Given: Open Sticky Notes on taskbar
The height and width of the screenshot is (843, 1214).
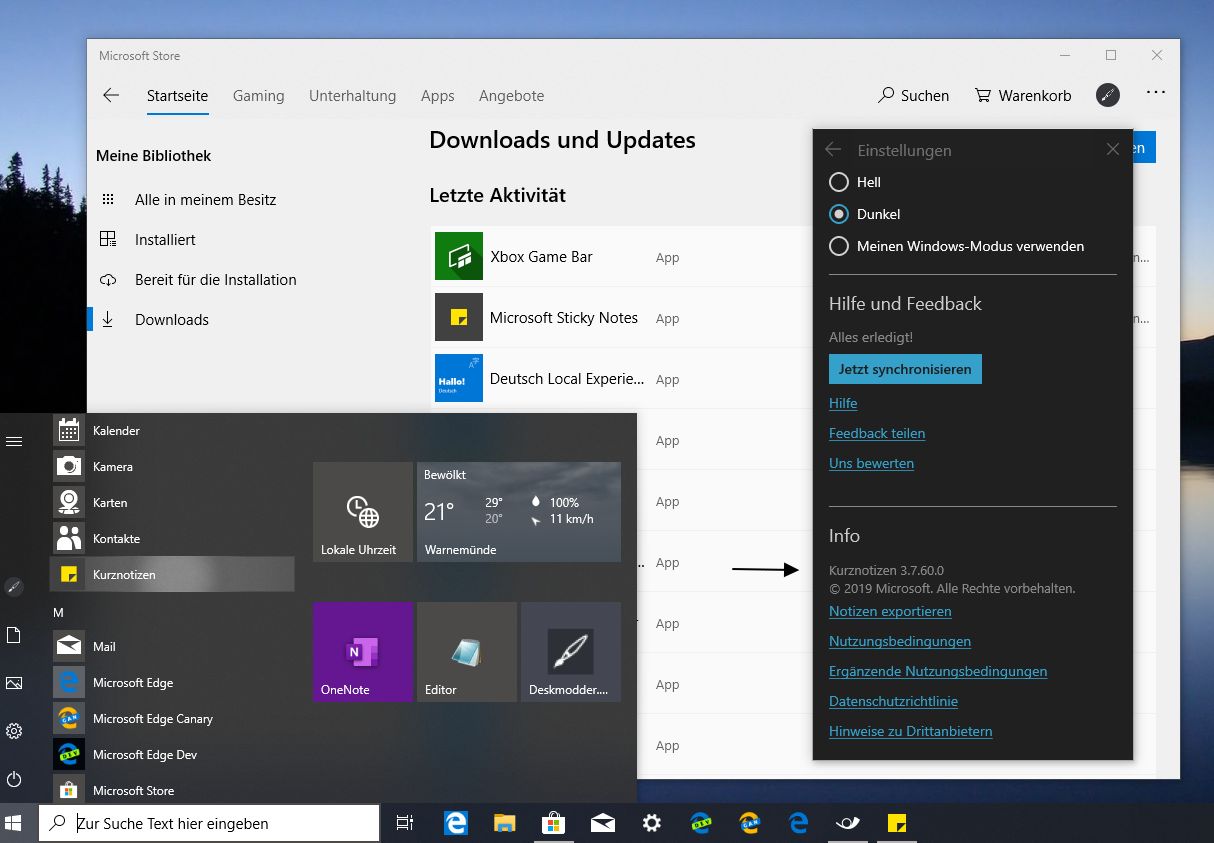Looking at the screenshot, I should [897, 823].
